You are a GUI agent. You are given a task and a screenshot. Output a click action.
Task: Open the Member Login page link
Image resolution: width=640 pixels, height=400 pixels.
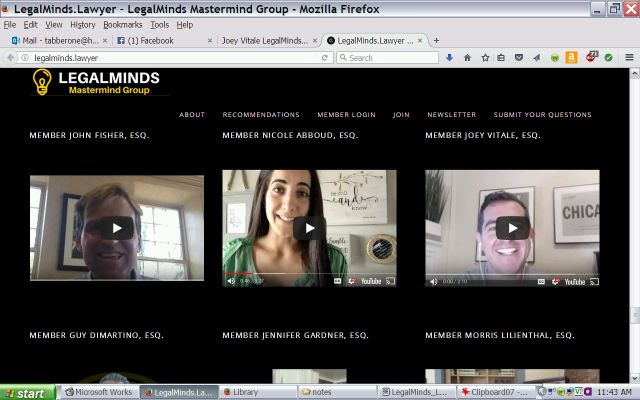(x=346, y=115)
